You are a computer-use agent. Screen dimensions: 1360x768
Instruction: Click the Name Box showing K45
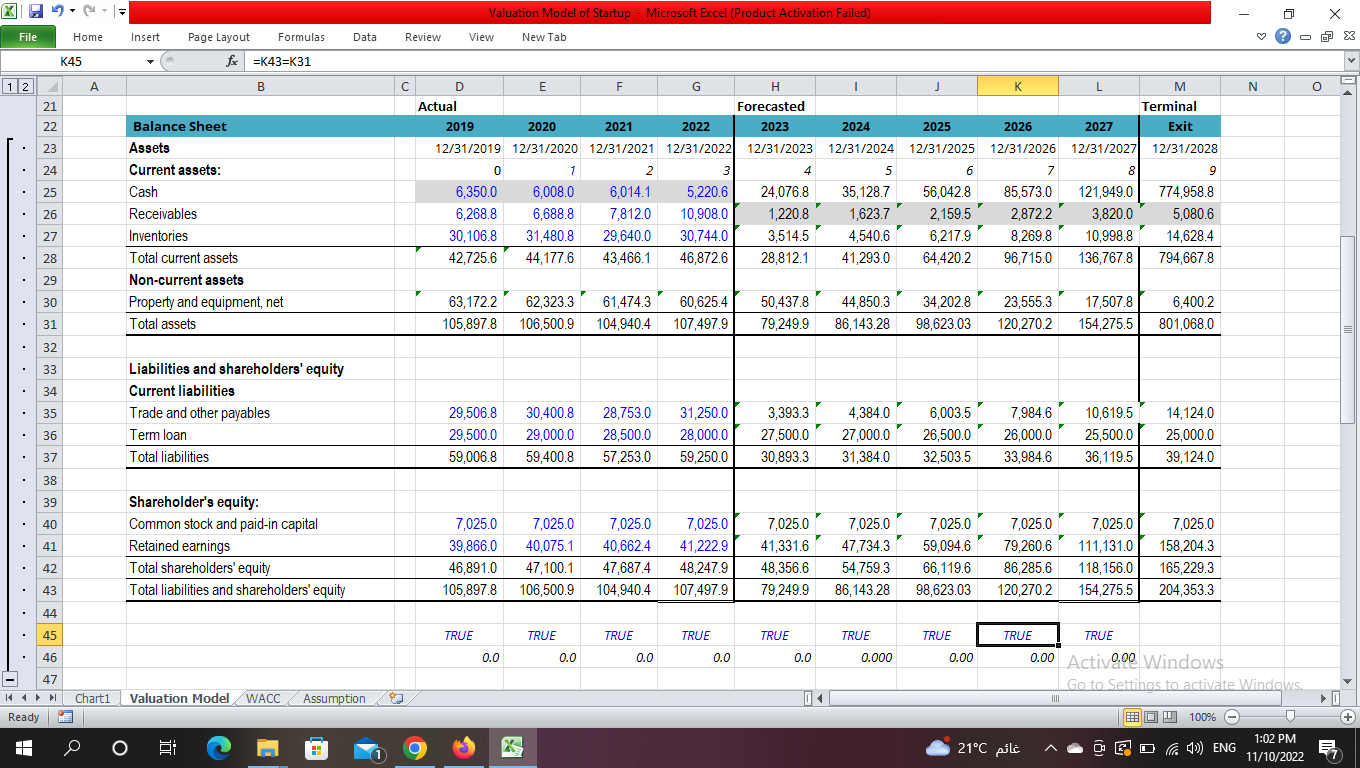point(73,61)
